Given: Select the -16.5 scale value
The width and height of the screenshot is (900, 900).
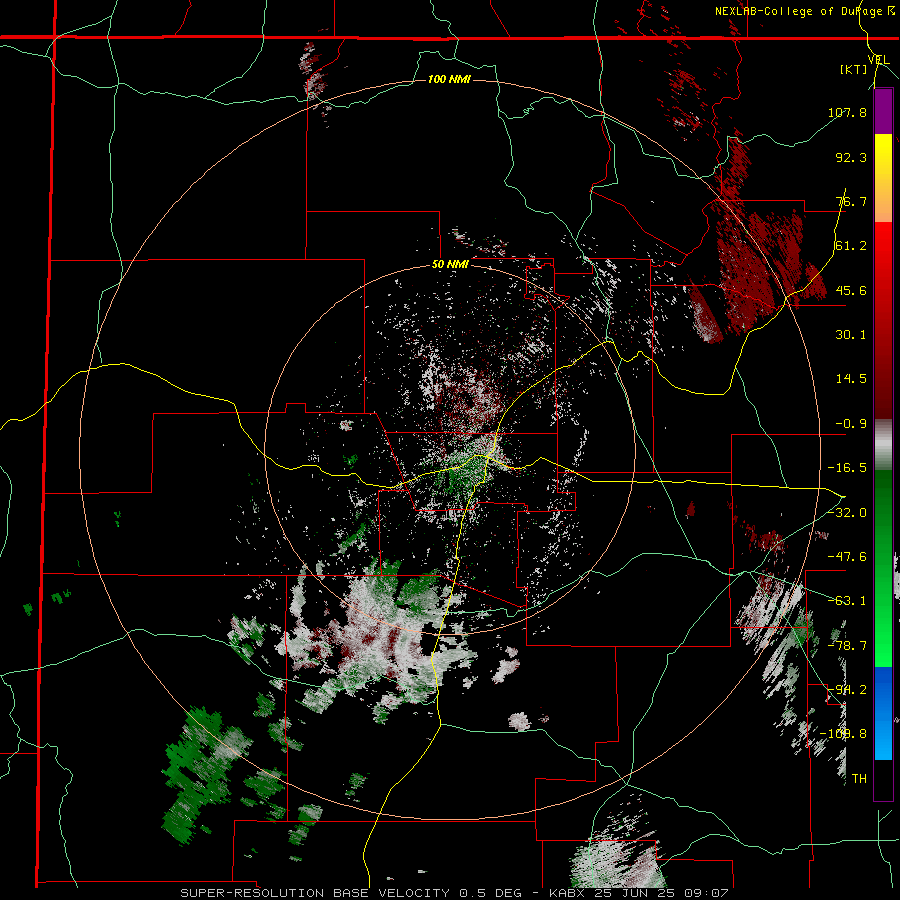Looking at the screenshot, I should pyautogui.click(x=847, y=468).
